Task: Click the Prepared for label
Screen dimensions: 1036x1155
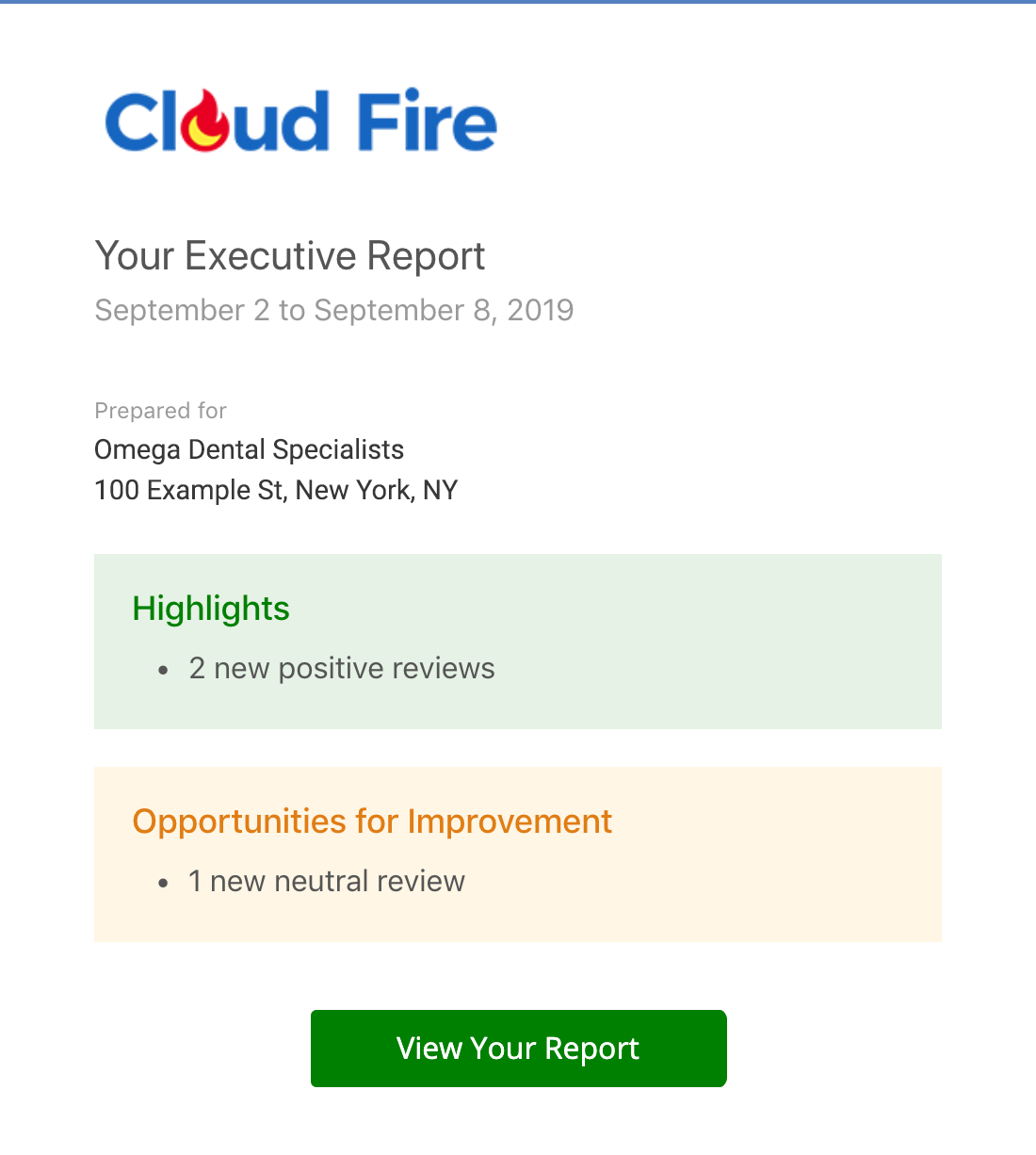Action: 160,411
